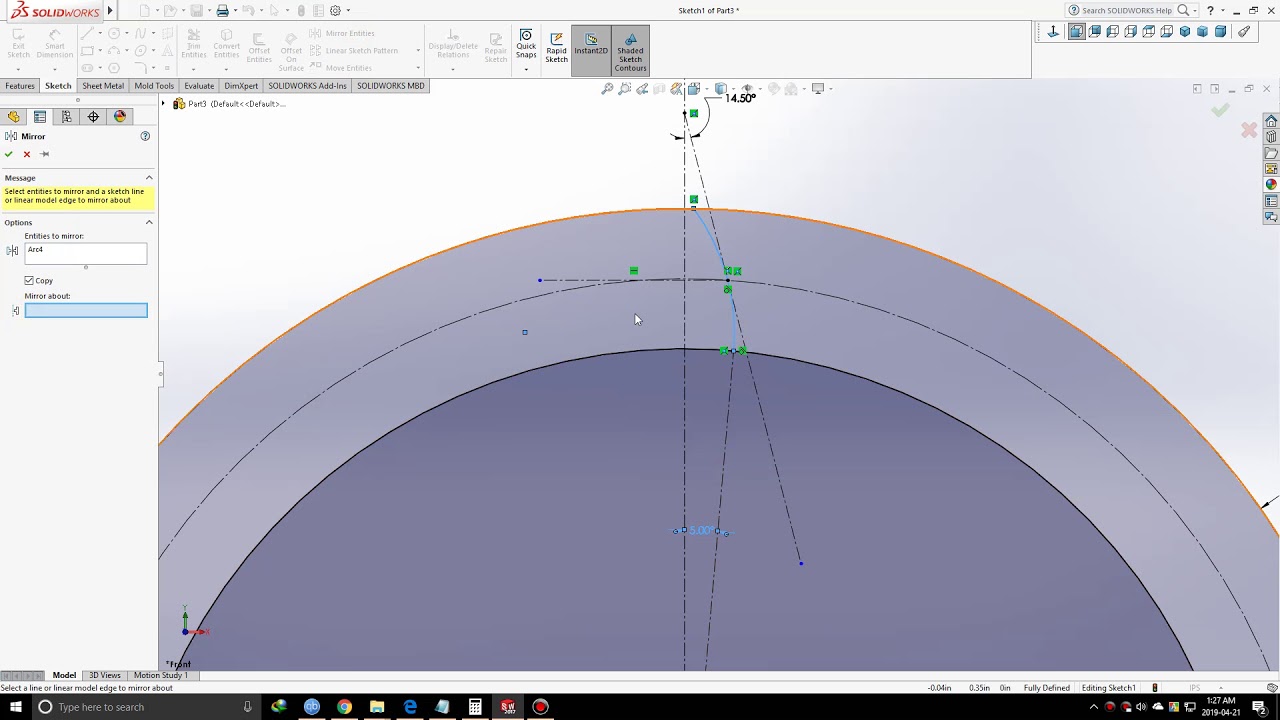1280x720 pixels.
Task: Switch to the PropertyManager tab icon
Action: (x=40, y=117)
